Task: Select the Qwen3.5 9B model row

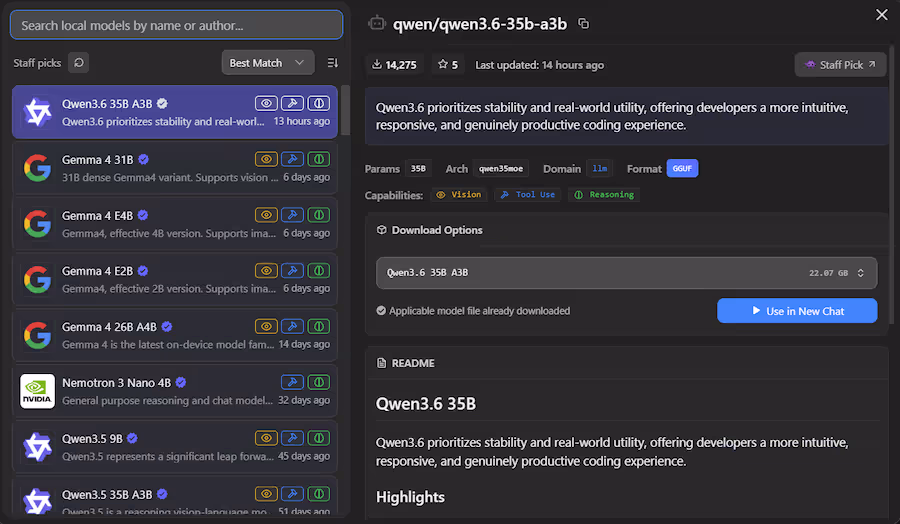Action: (x=175, y=447)
